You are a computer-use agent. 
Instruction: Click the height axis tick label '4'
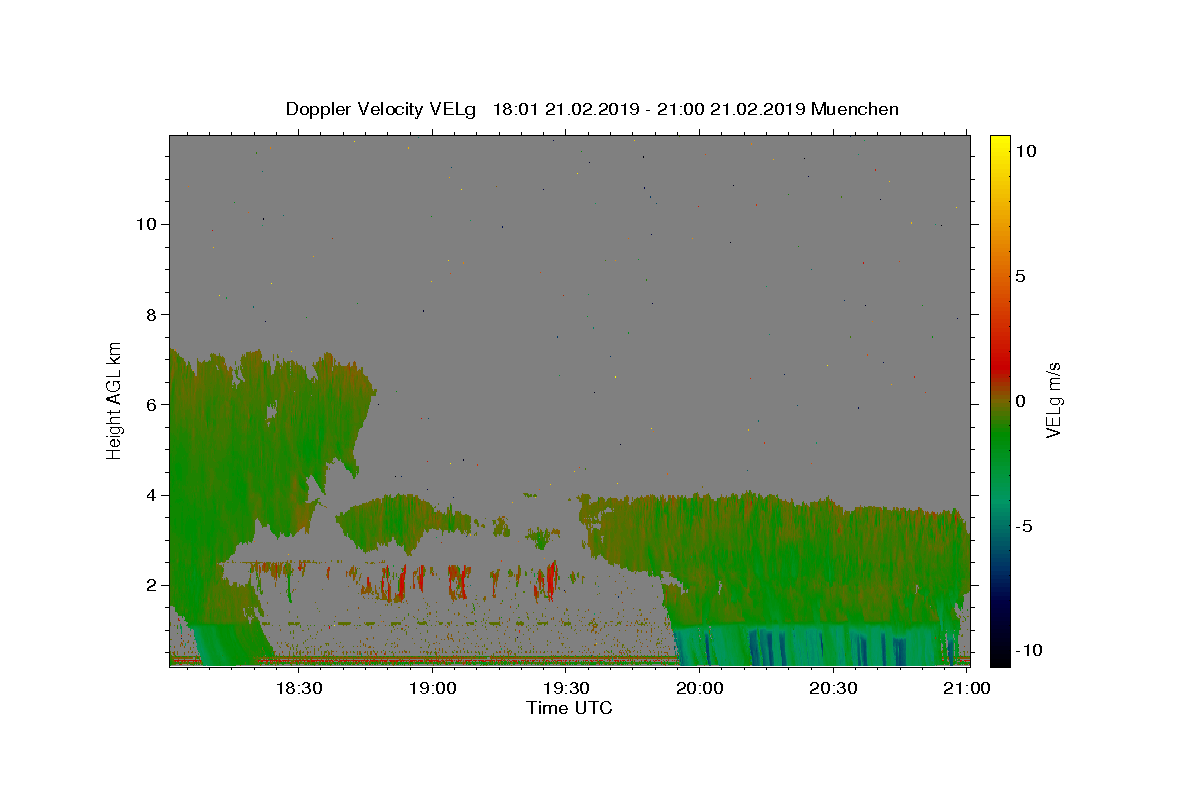click(x=152, y=495)
